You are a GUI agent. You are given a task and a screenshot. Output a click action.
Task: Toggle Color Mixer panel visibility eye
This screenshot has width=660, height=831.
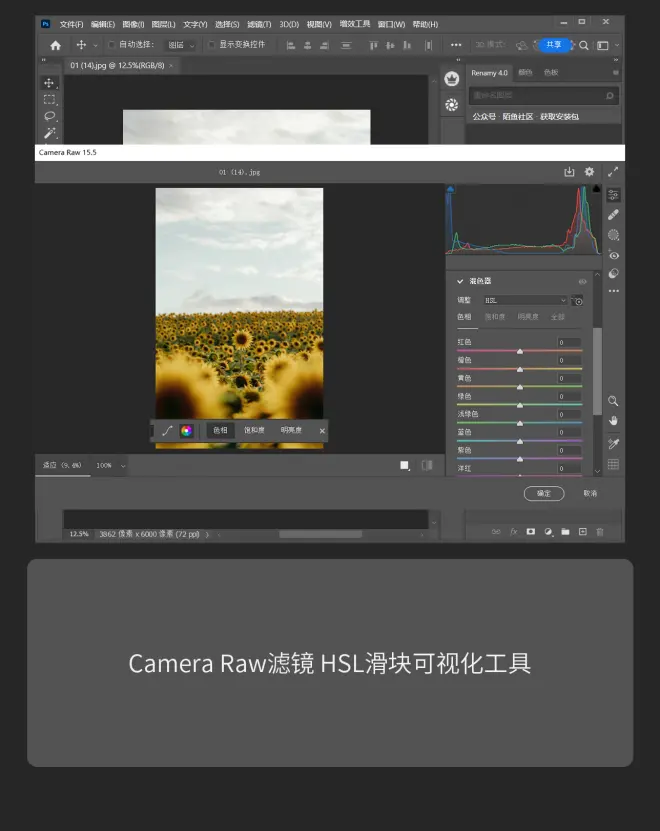(x=582, y=281)
